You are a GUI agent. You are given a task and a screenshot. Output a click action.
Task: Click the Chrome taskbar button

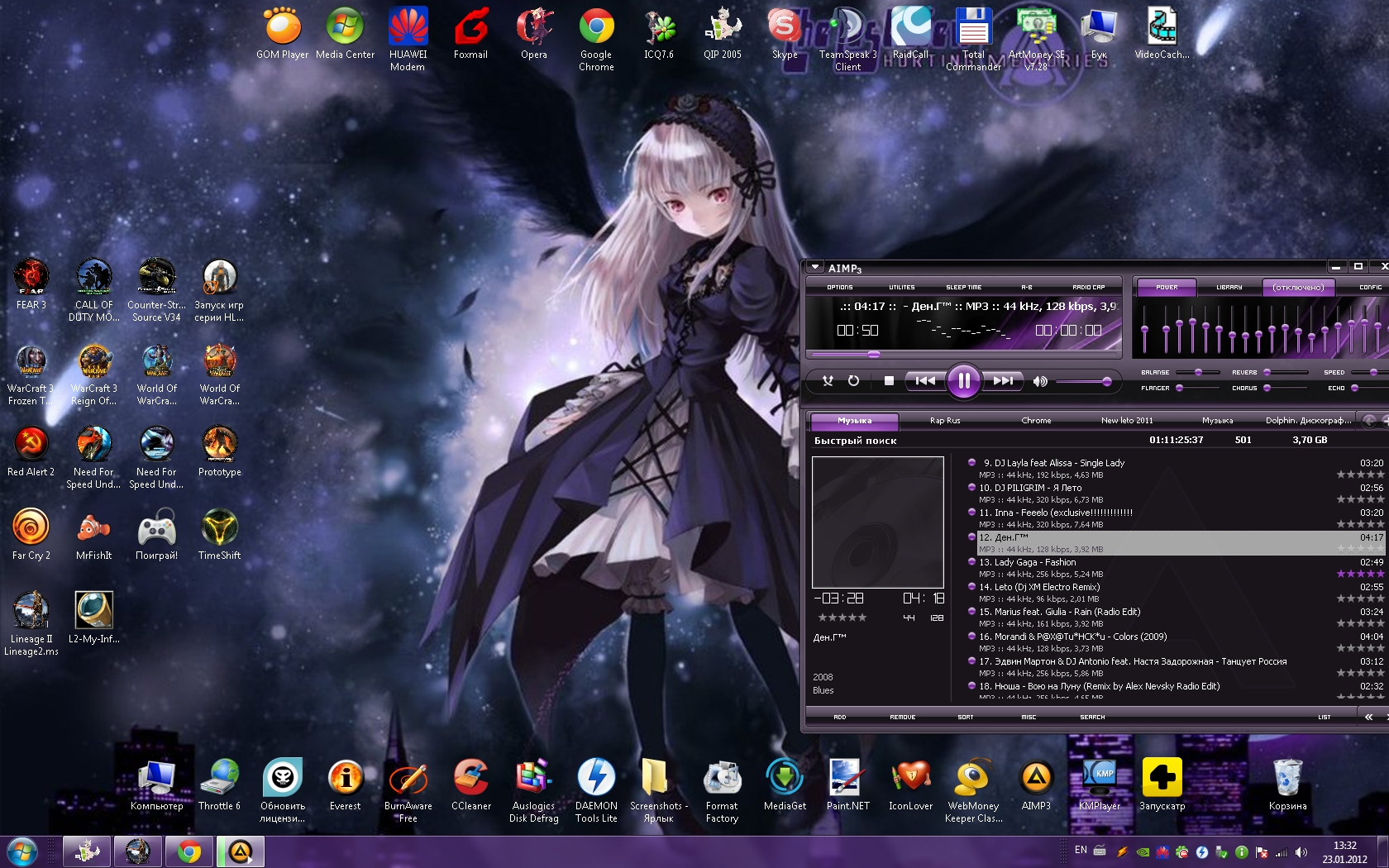[x=189, y=851]
